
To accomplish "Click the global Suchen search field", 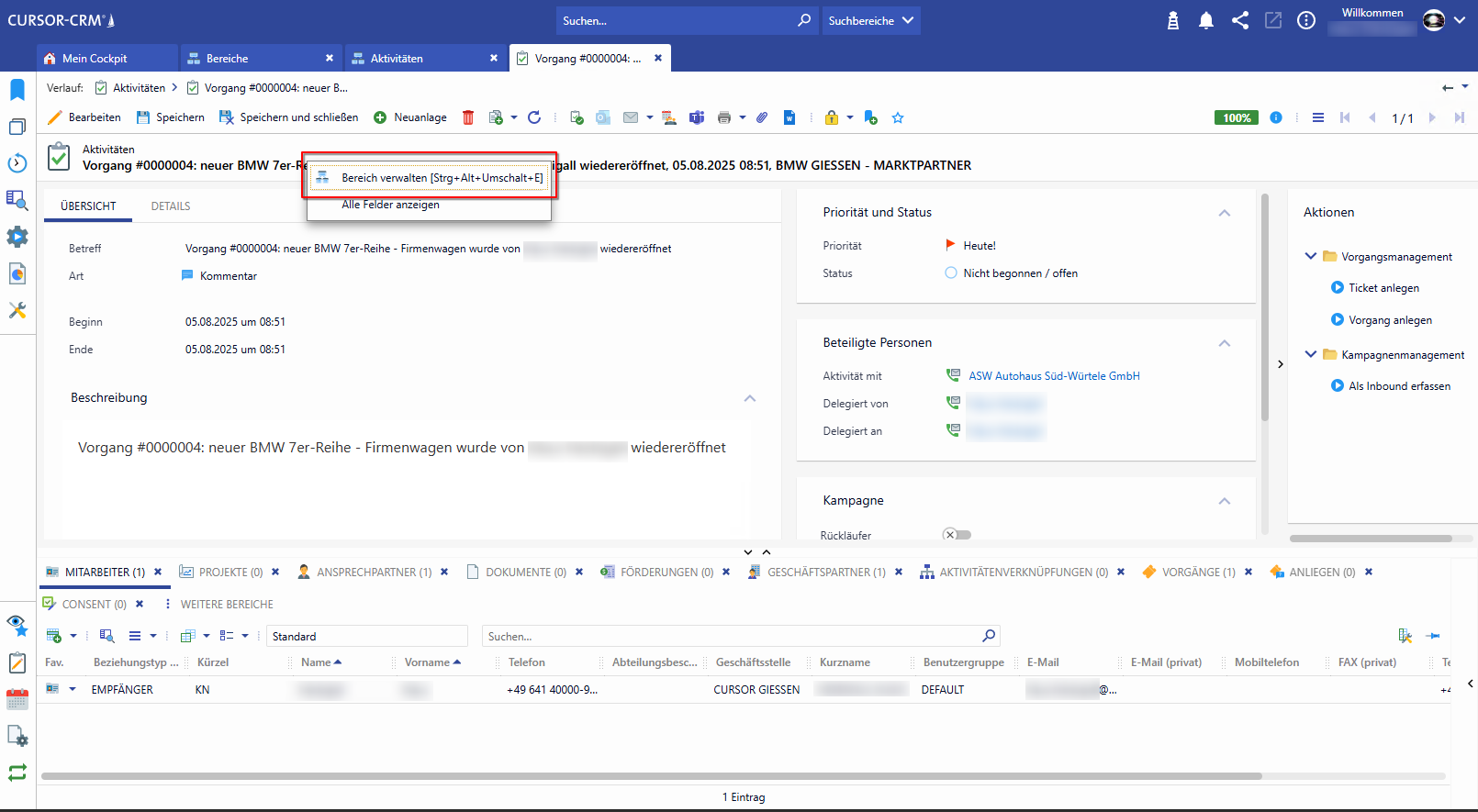I will [x=677, y=20].
